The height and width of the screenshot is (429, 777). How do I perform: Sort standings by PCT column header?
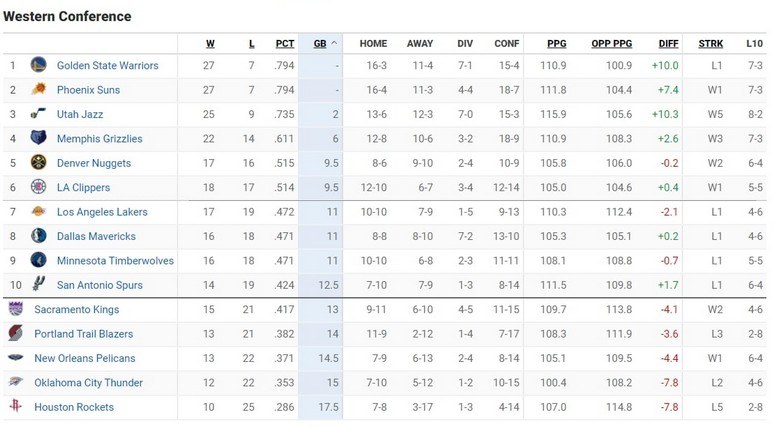point(285,43)
